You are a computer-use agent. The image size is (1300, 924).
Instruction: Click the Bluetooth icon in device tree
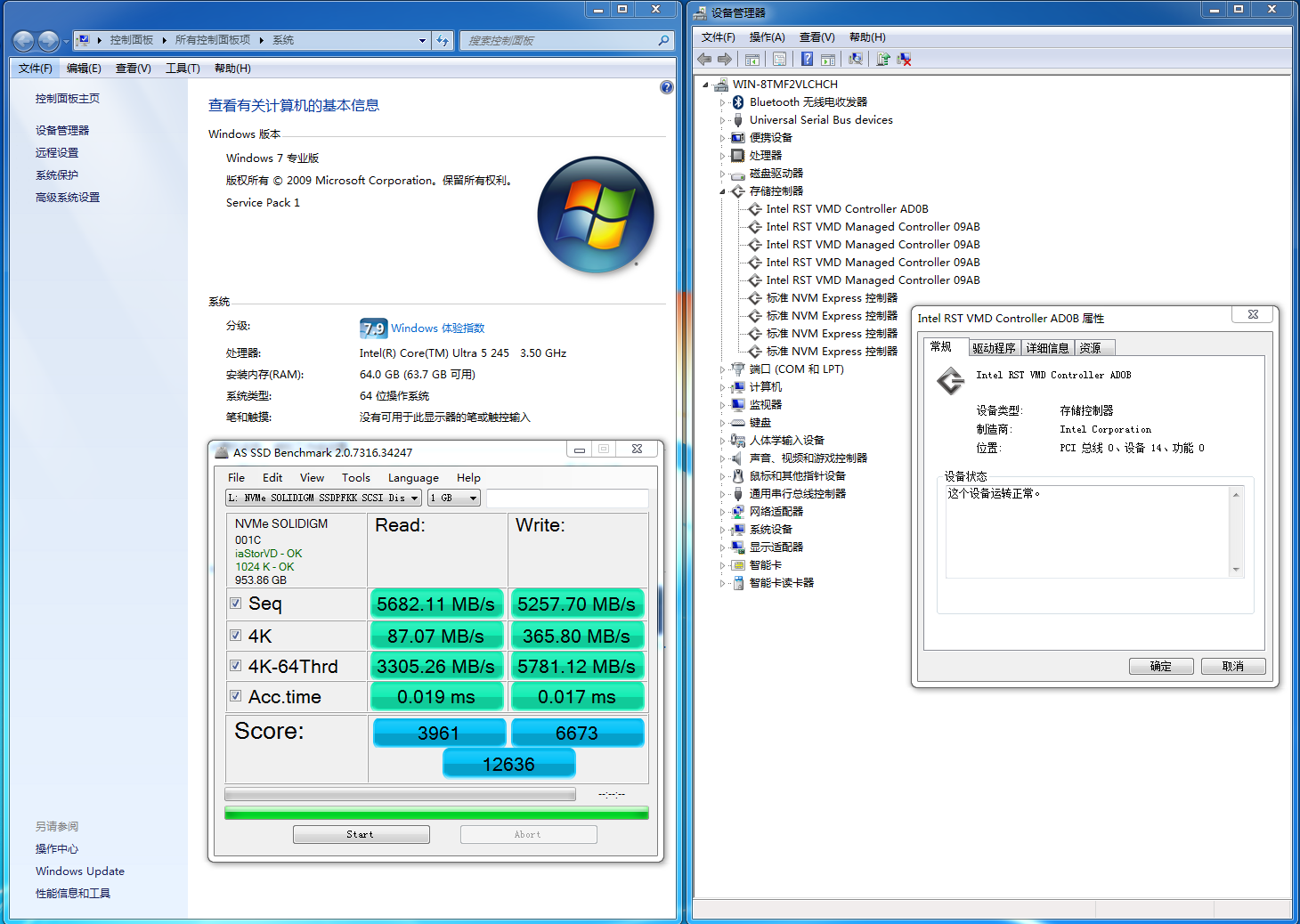(x=737, y=102)
